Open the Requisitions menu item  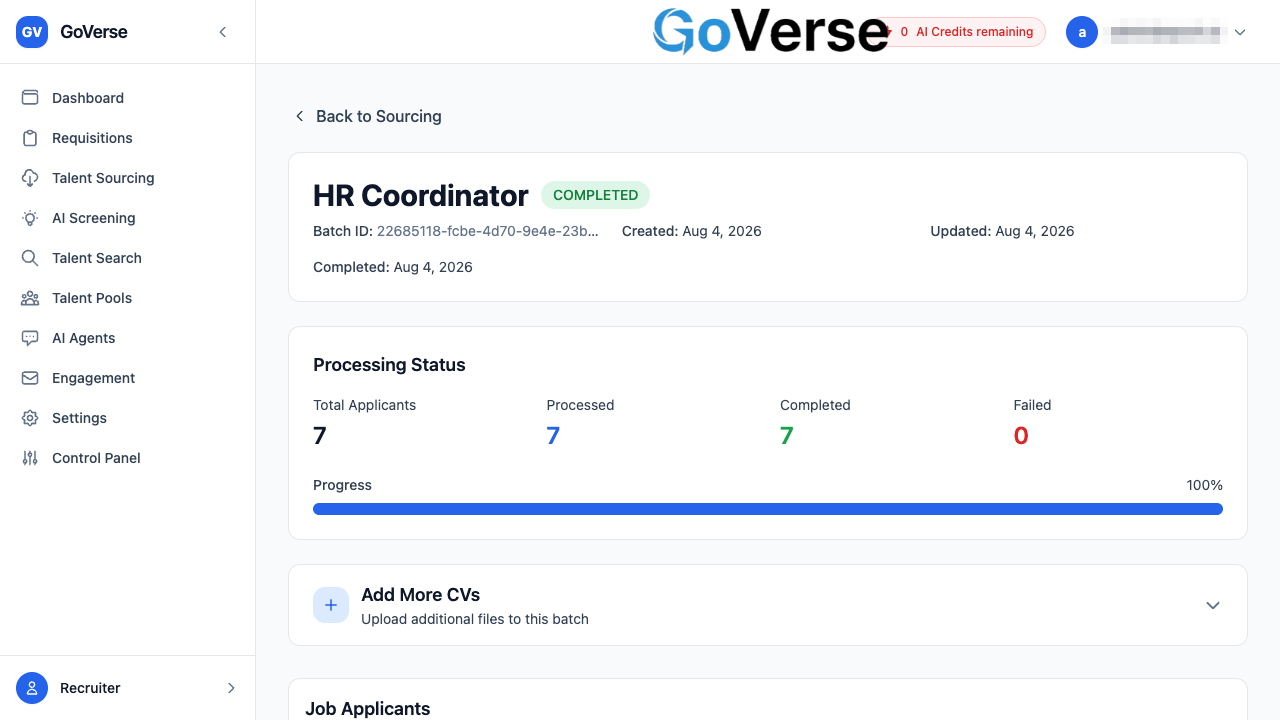coord(127,138)
